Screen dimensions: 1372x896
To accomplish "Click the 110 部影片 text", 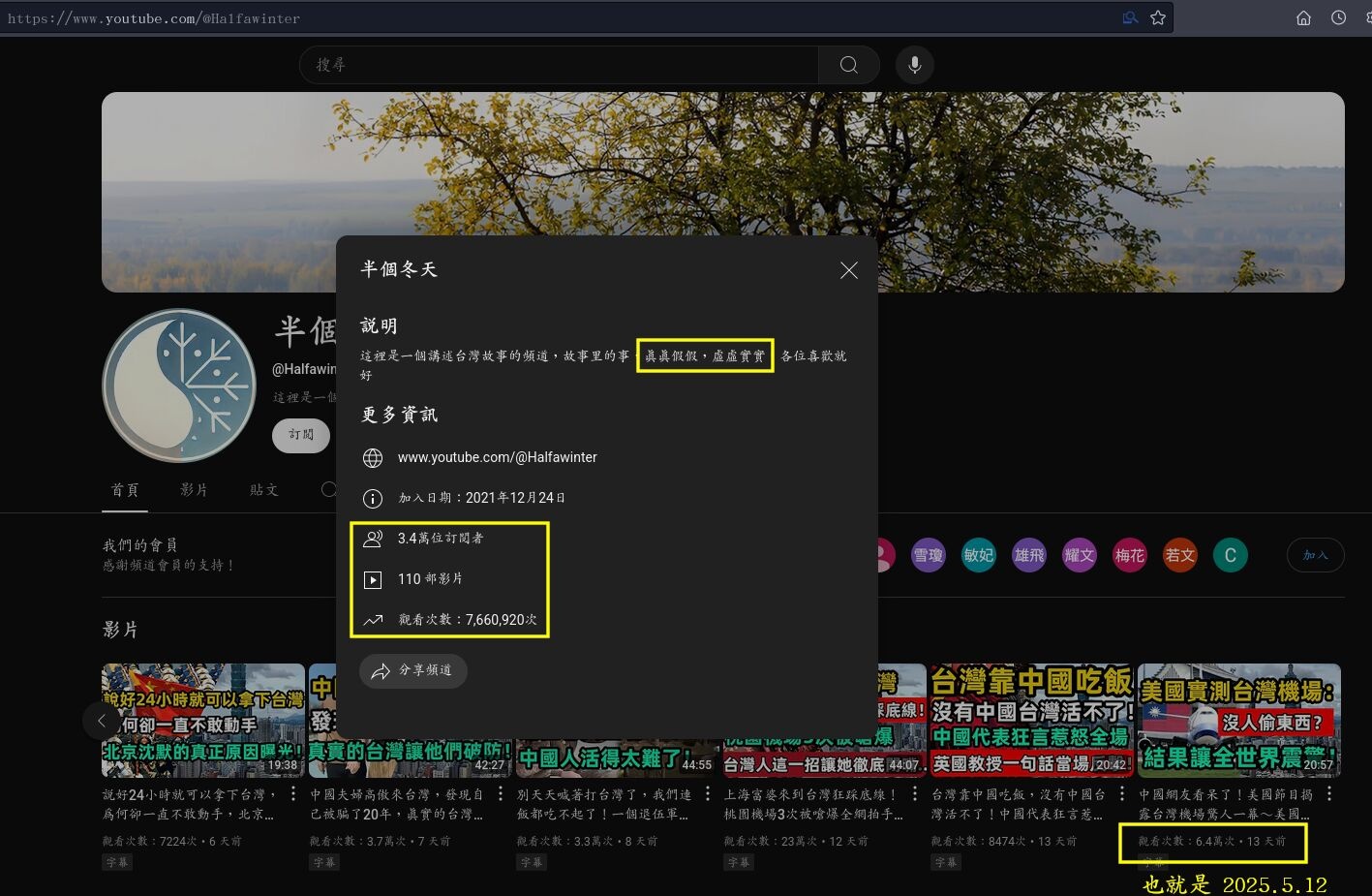I will tap(431, 579).
